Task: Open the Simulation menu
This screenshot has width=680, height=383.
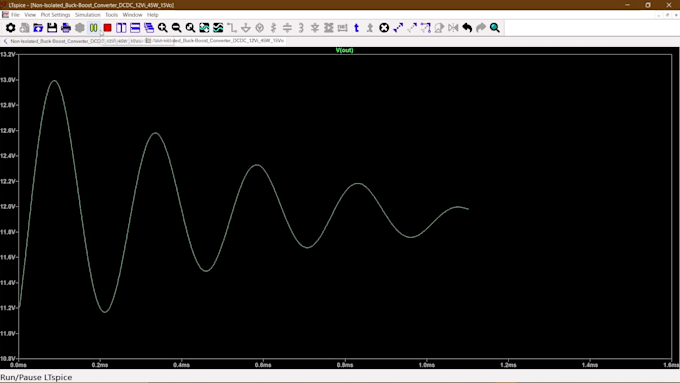Action: pos(88,15)
